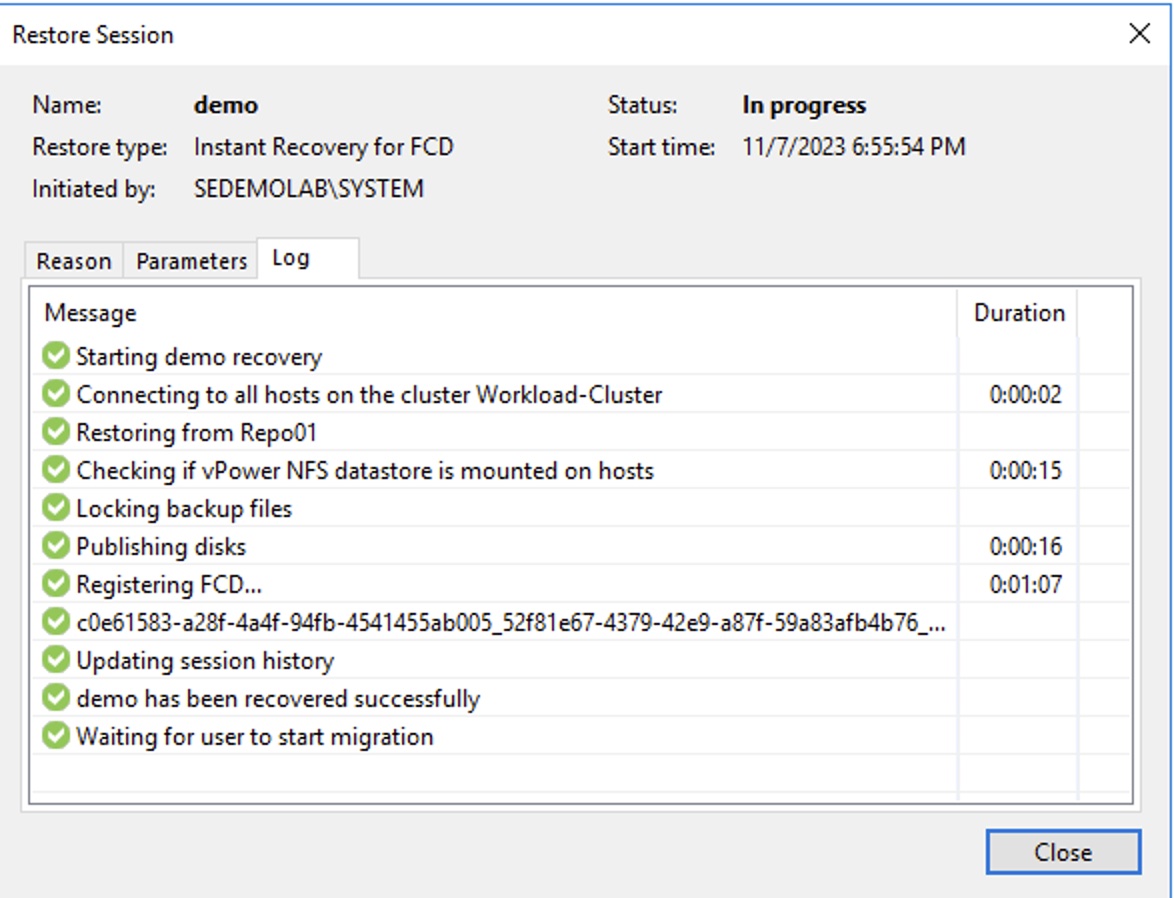Click success icon beside Updating session history
This screenshot has width=1174, height=898.
click(57, 661)
